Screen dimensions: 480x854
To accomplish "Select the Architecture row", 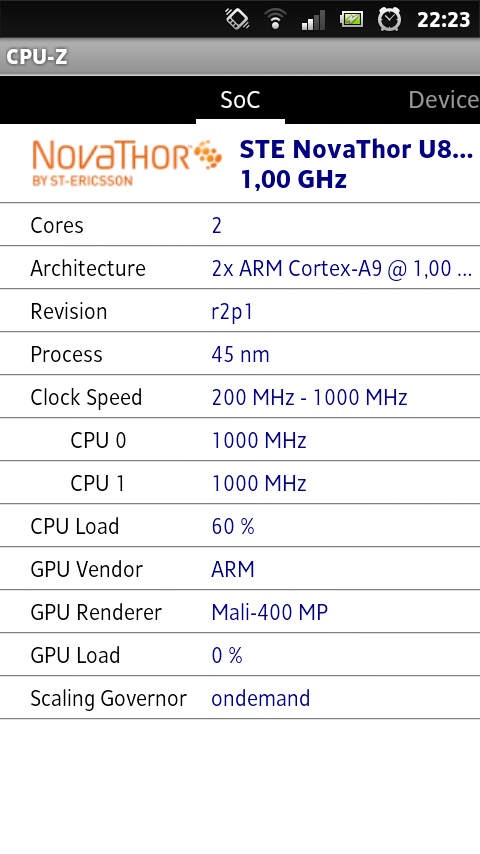I will coord(240,268).
